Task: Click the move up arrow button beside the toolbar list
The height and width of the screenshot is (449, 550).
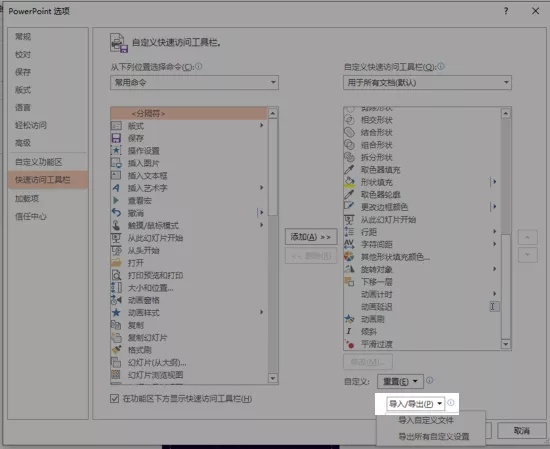Action: pyautogui.click(x=528, y=237)
